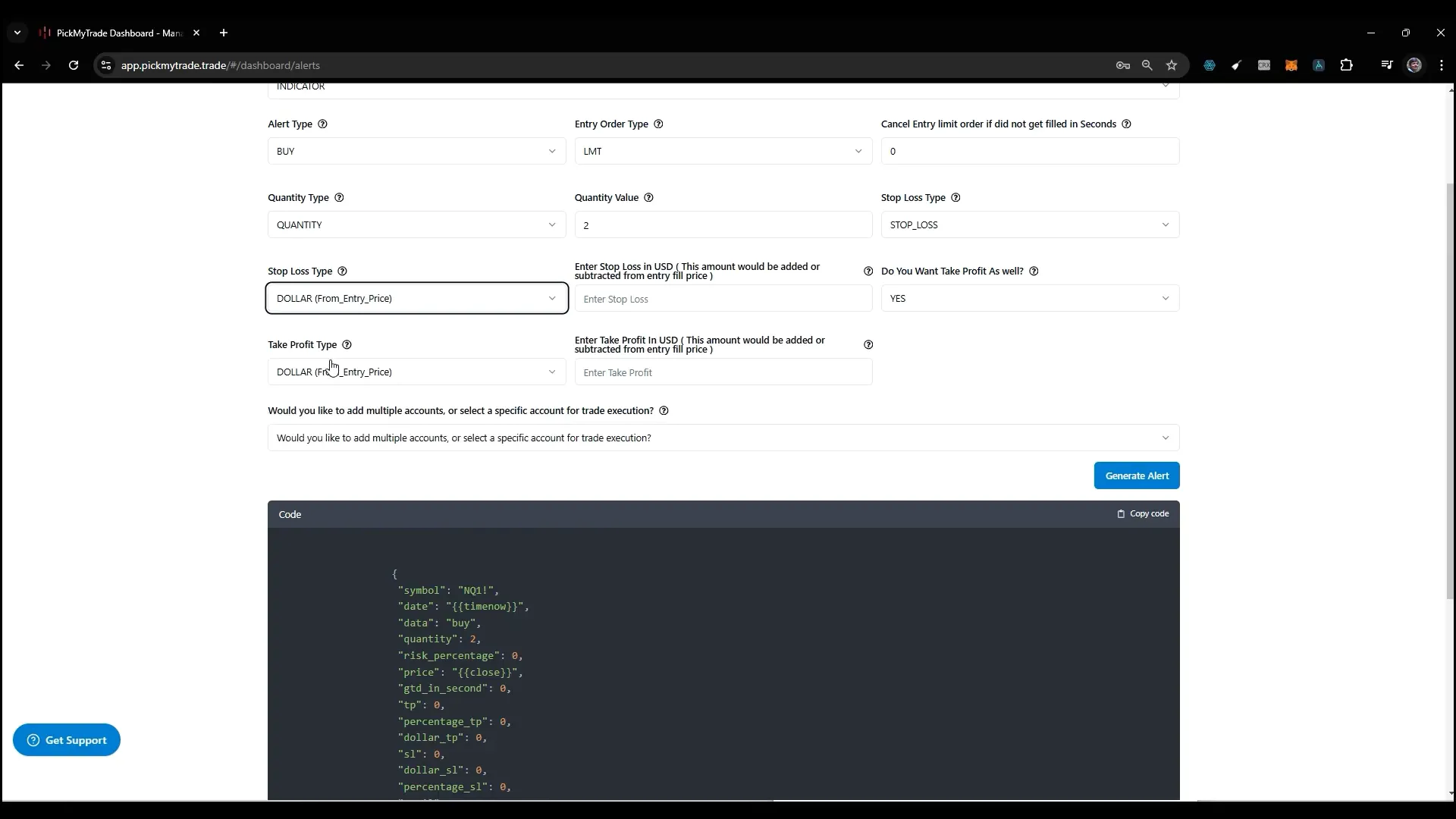Open multiple accounts selection dropdown
Viewport: 1456px width, 819px height.
723,438
